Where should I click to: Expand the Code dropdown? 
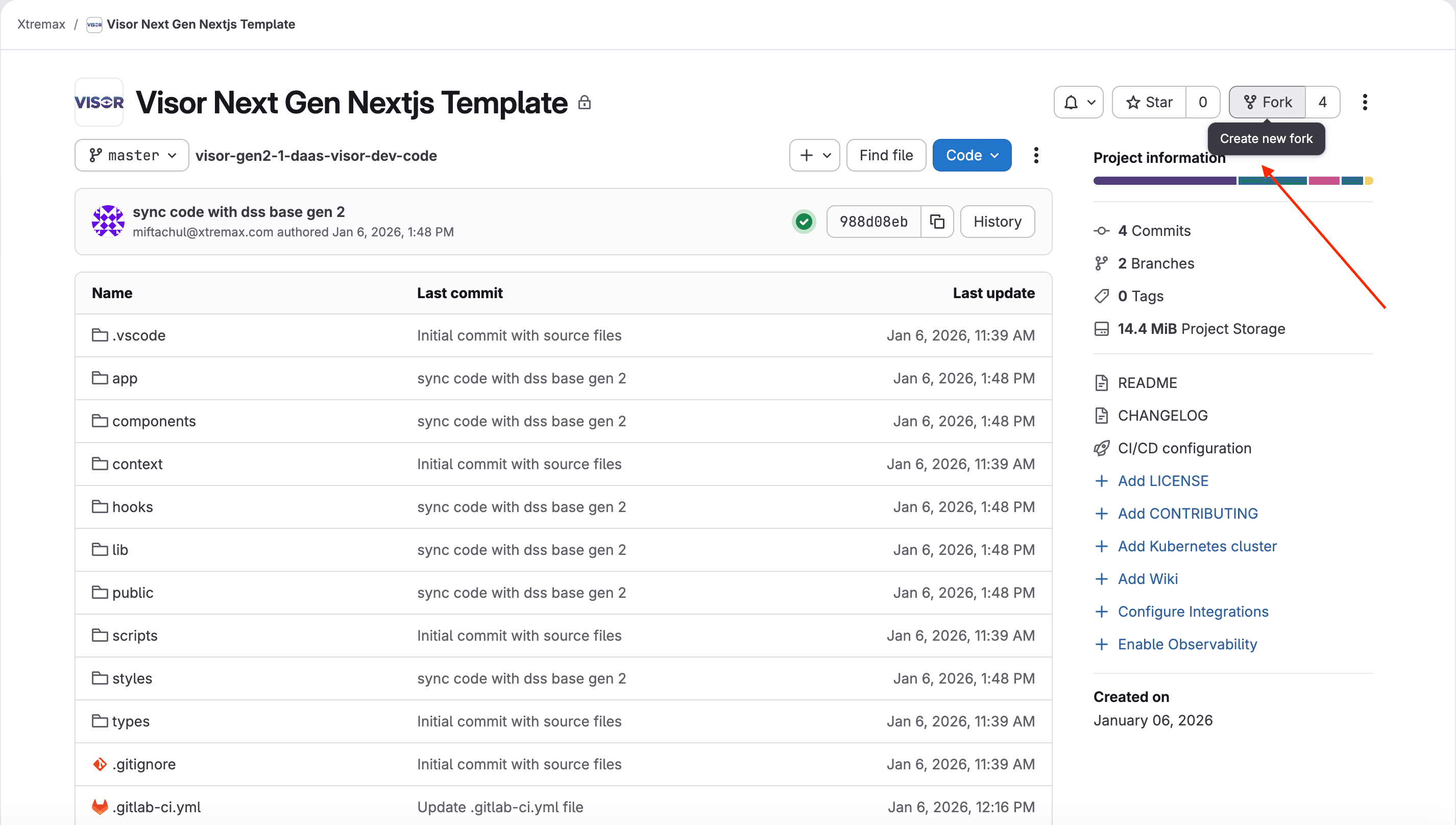[972, 155]
